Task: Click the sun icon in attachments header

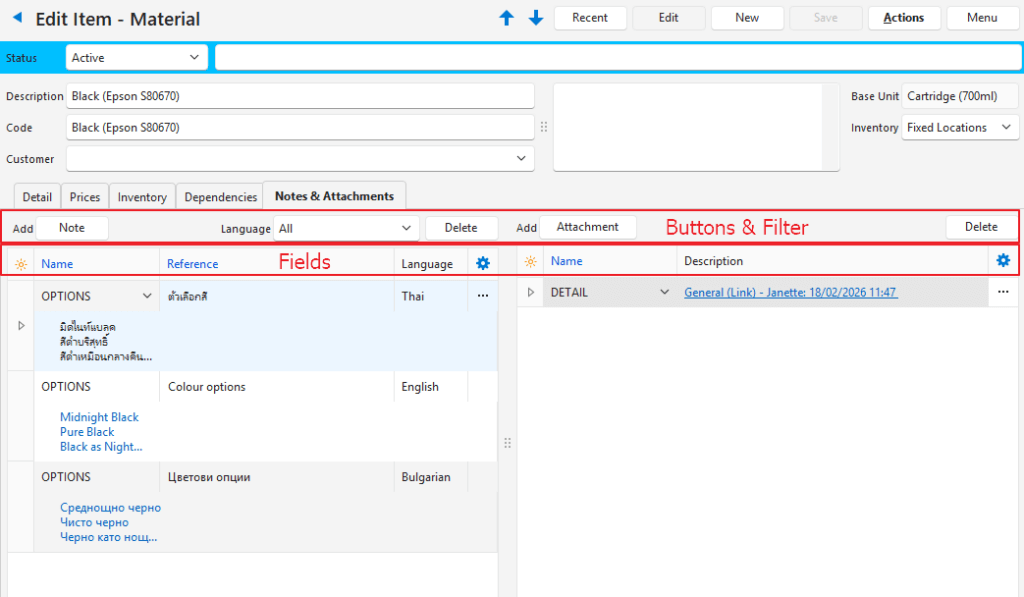Action: click(531, 262)
